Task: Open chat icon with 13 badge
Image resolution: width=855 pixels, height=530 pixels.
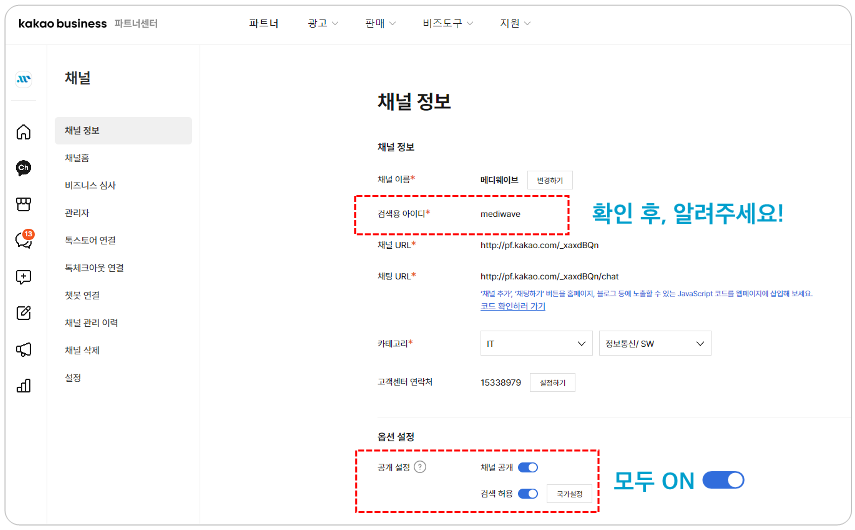Action: point(25,239)
